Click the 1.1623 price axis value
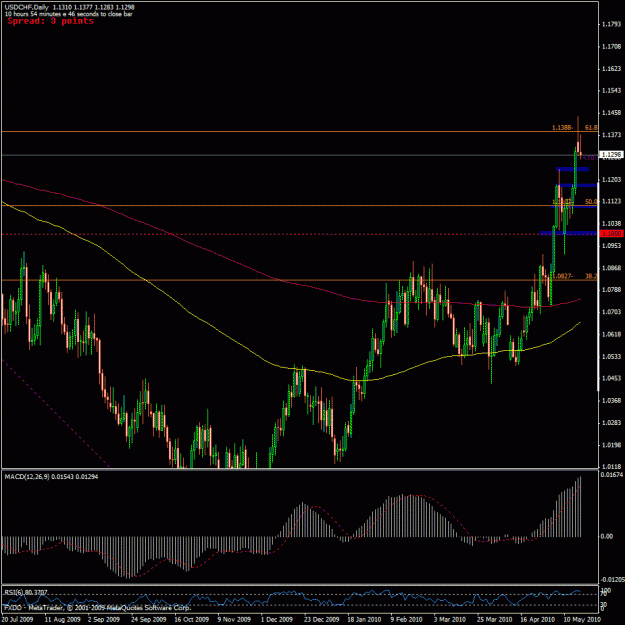 (611, 69)
